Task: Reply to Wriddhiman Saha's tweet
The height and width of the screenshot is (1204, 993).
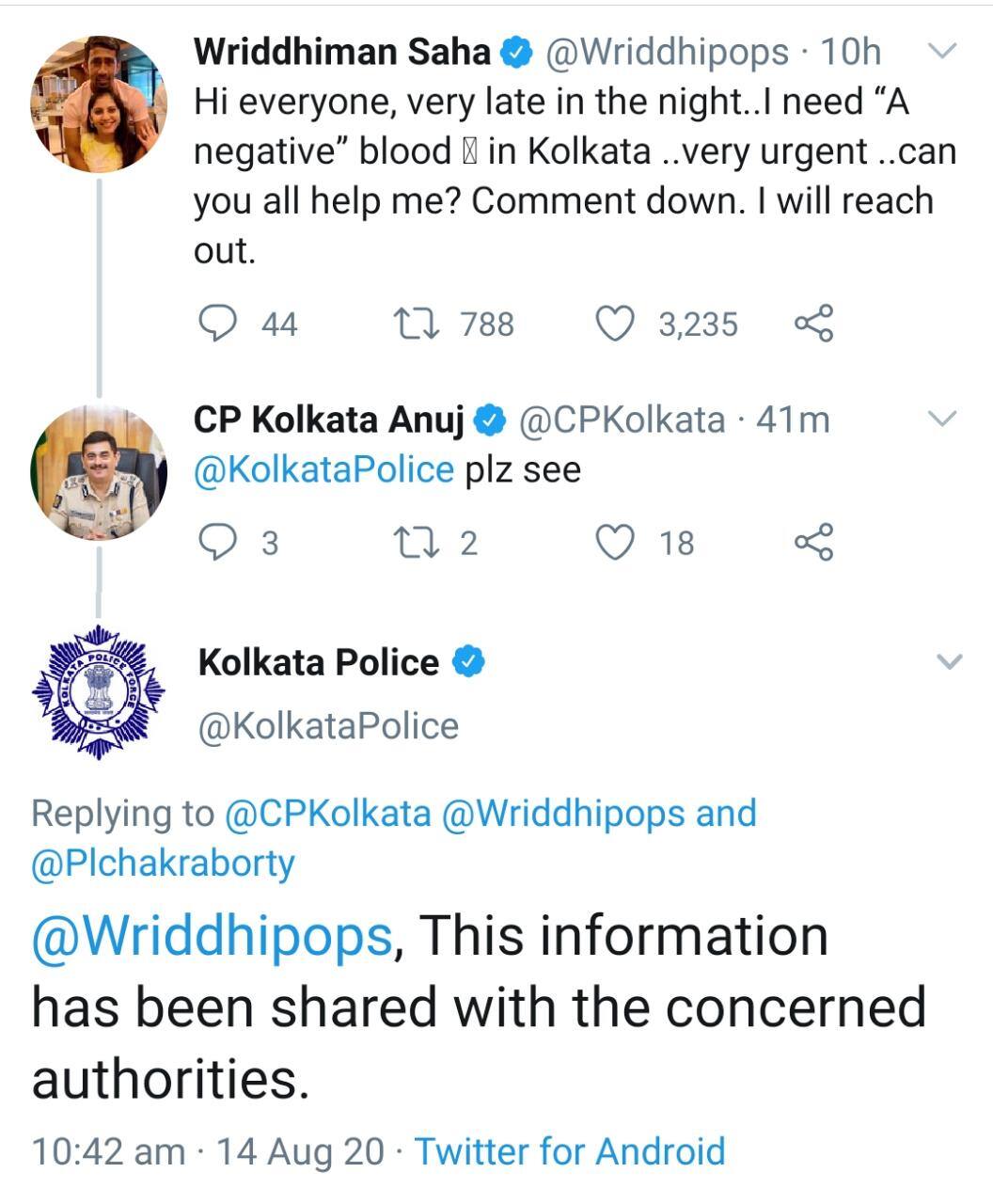Action: tap(219, 324)
